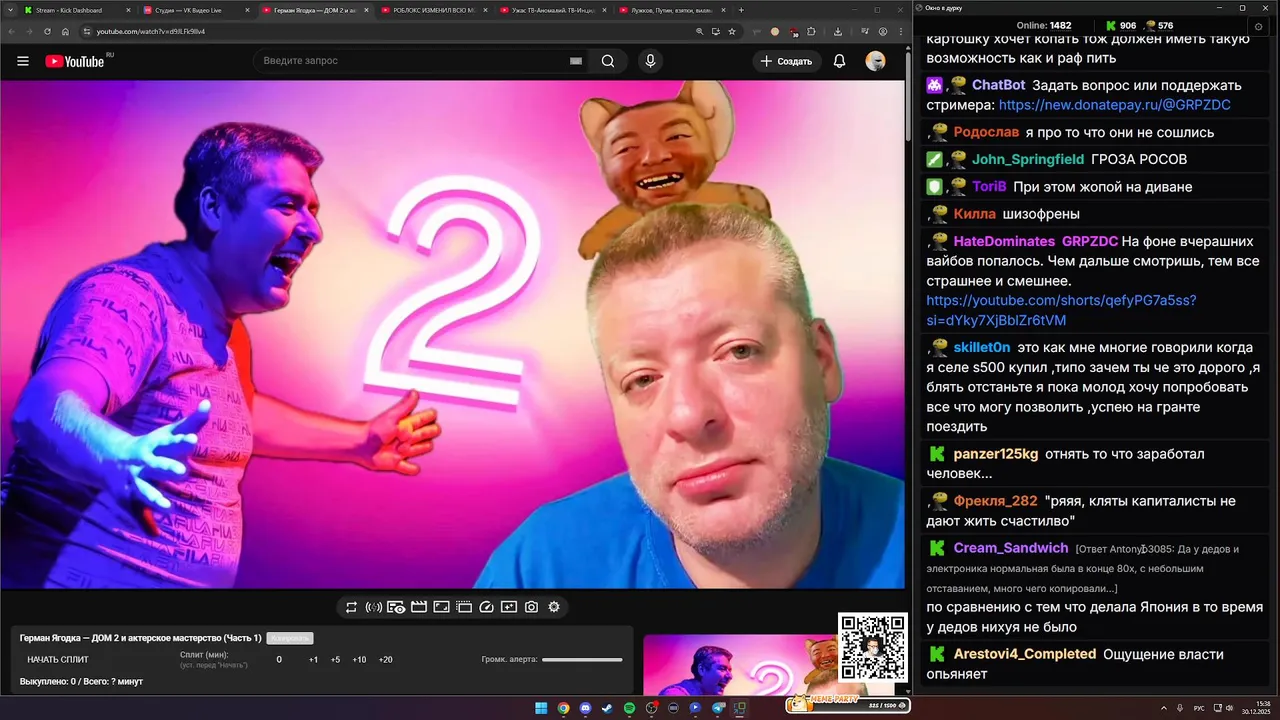
Task: Open the on-screen keyboard icon in search box
Action: (x=576, y=61)
